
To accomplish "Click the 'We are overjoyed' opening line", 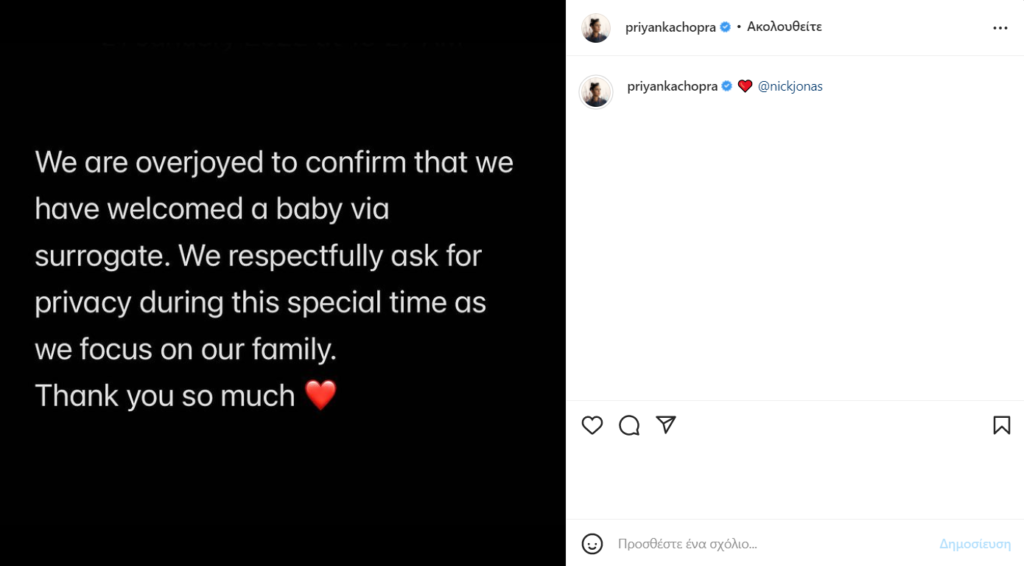I will [274, 162].
